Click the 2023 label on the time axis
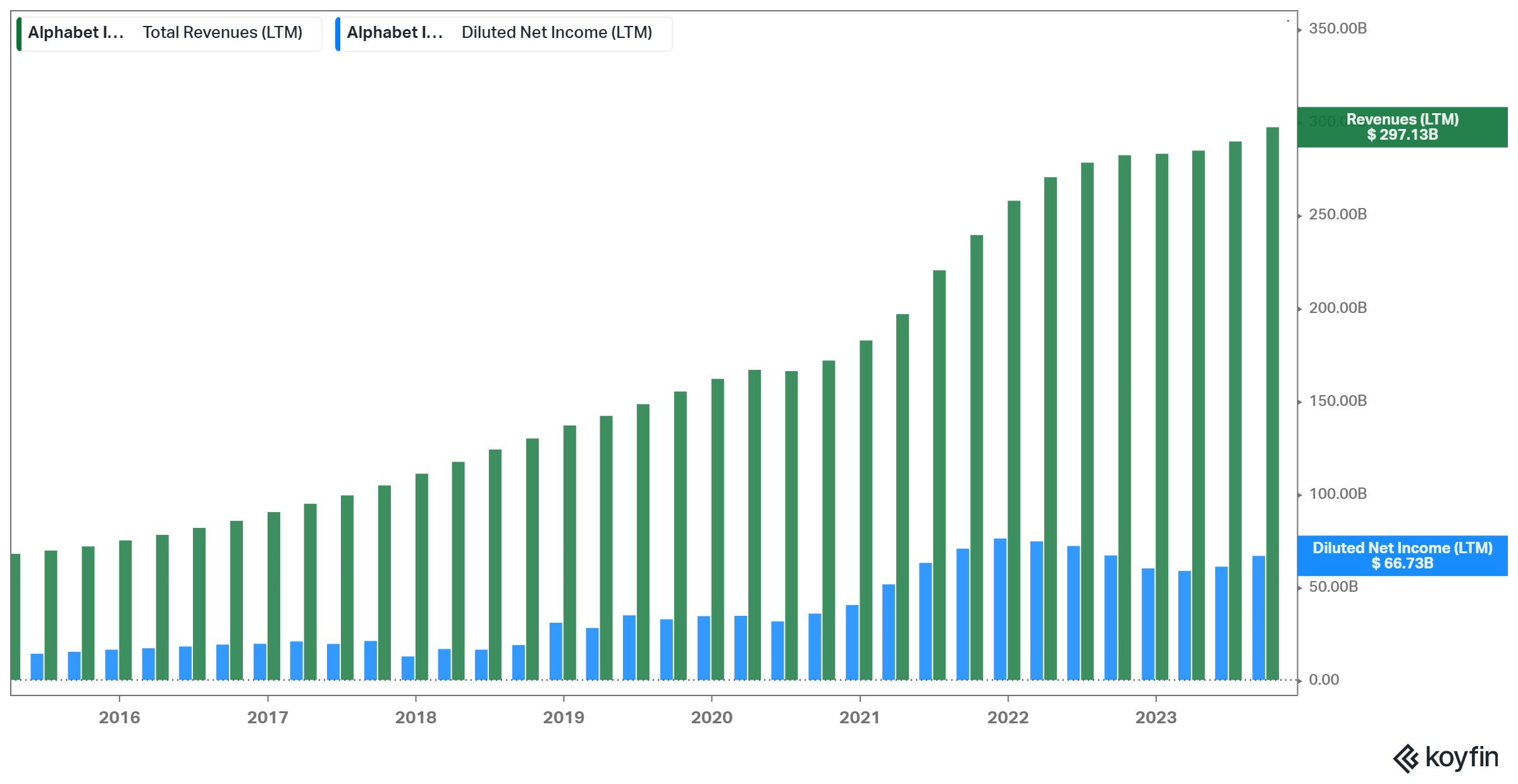This screenshot has height=784, width=1518. [1156, 718]
